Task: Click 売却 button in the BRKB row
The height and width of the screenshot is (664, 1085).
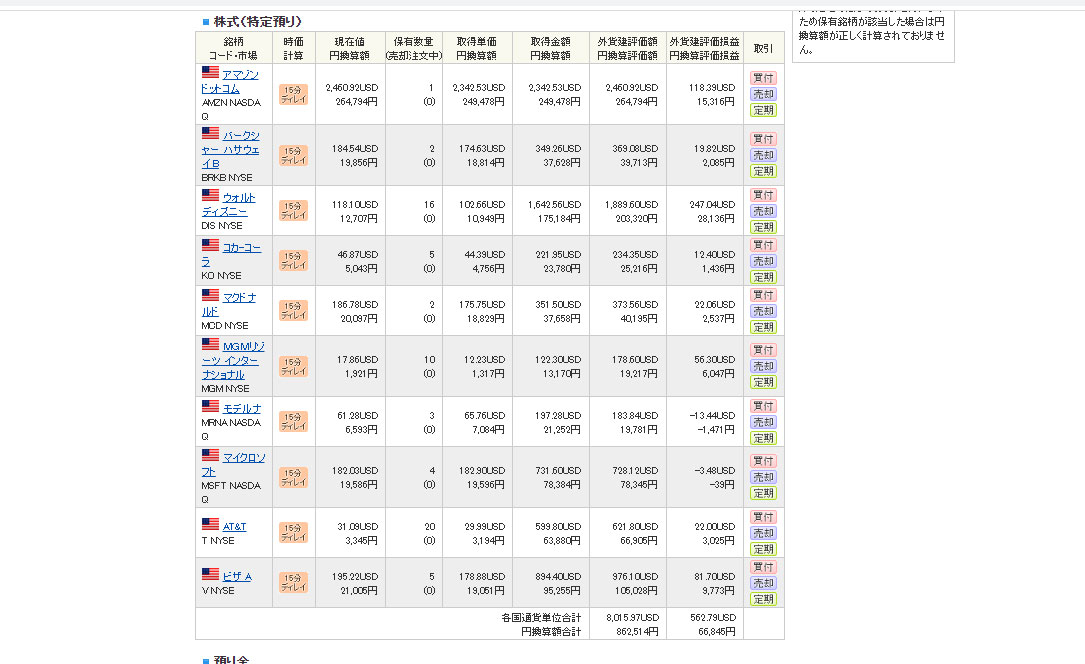Action: 763,155
